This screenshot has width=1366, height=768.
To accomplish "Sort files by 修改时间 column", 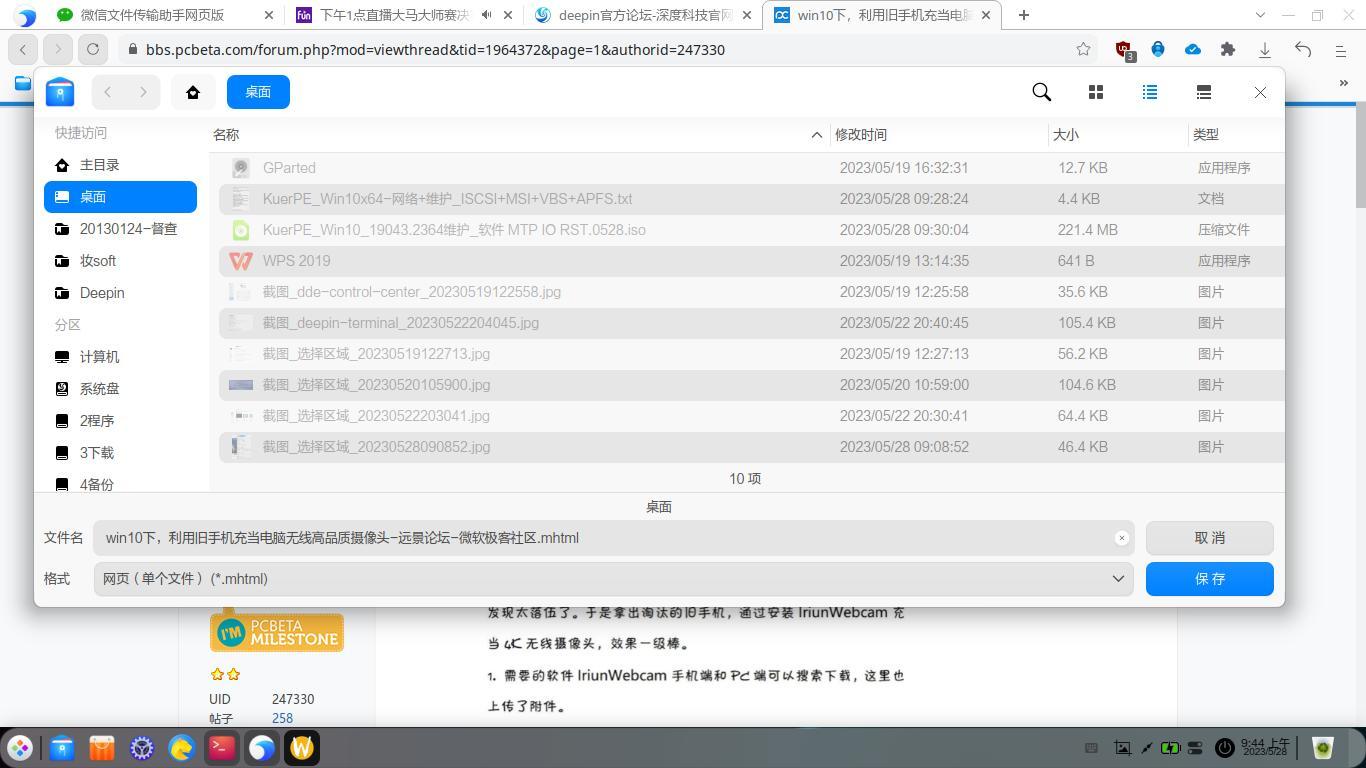I will coord(861,135).
